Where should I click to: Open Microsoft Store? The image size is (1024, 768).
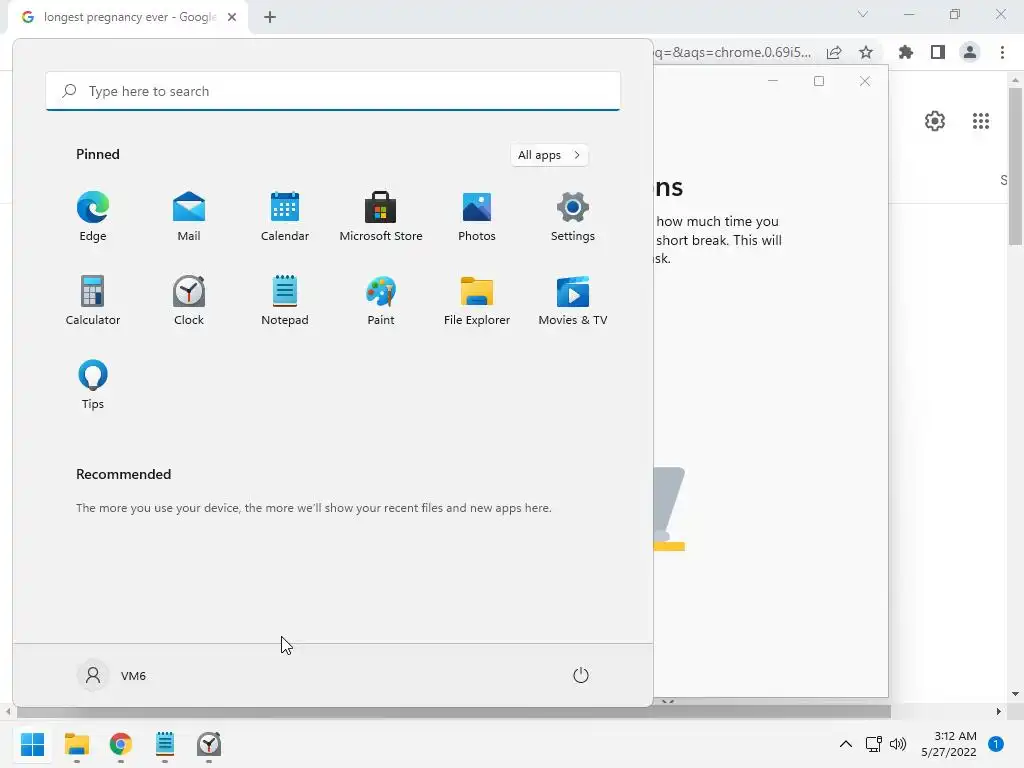point(381,216)
